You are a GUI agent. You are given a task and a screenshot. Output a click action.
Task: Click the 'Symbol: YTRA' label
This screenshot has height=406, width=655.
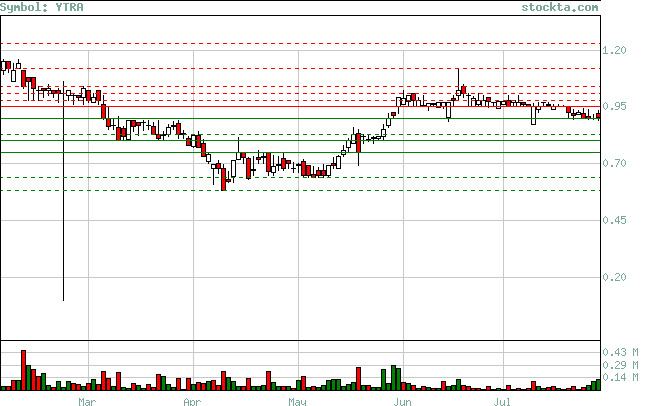(x=42, y=7)
